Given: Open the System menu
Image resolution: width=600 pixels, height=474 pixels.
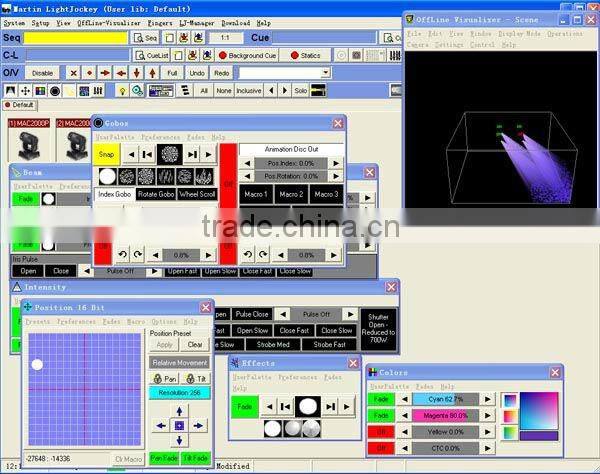Looking at the screenshot, I should (x=14, y=22).
